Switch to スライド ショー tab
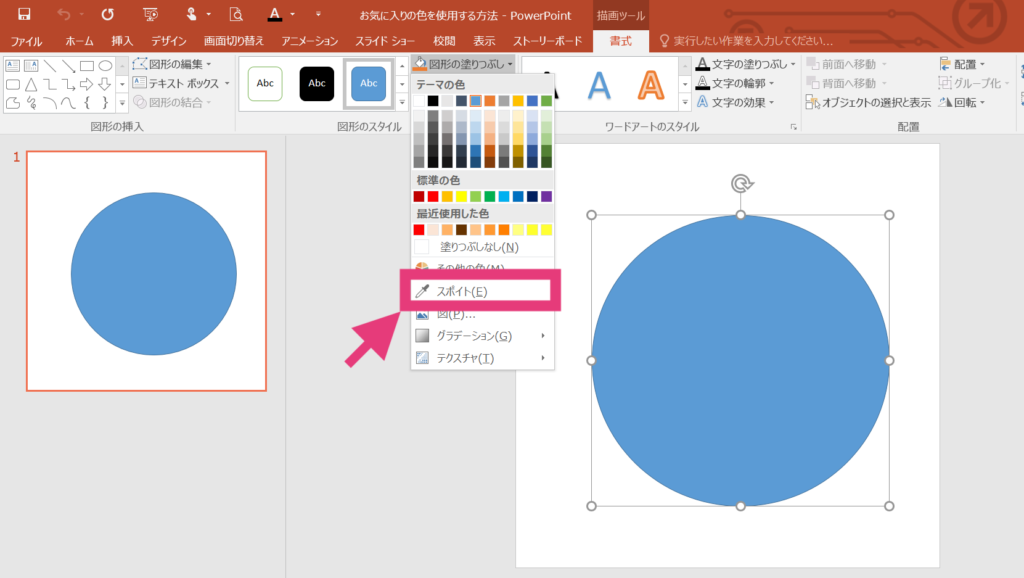This screenshot has width=1024, height=578. (385, 41)
